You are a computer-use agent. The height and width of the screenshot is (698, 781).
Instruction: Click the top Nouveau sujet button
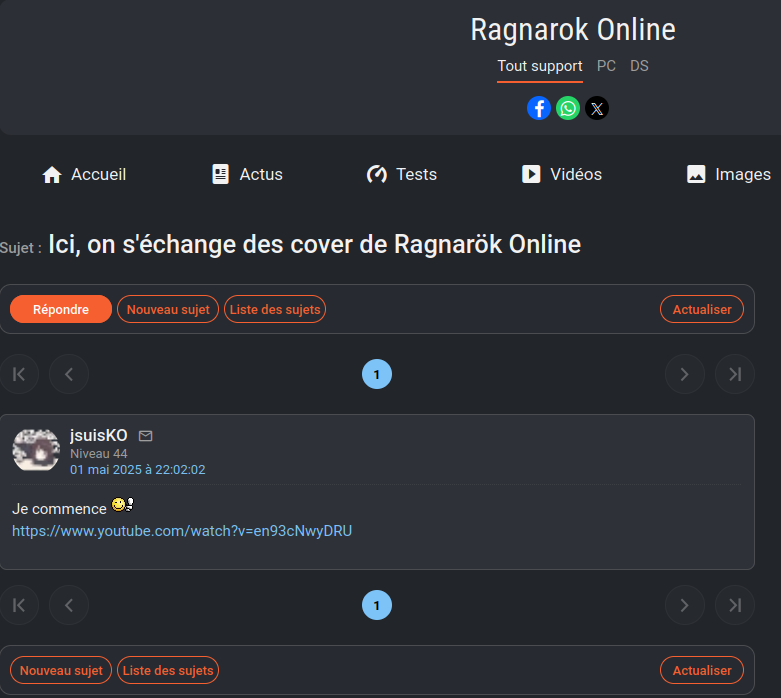pos(168,309)
